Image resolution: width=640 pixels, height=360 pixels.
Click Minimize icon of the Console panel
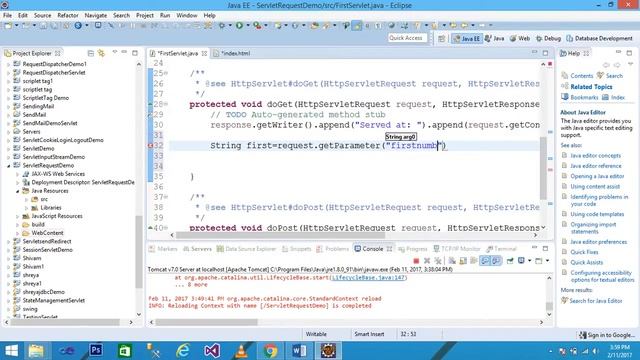(534, 248)
